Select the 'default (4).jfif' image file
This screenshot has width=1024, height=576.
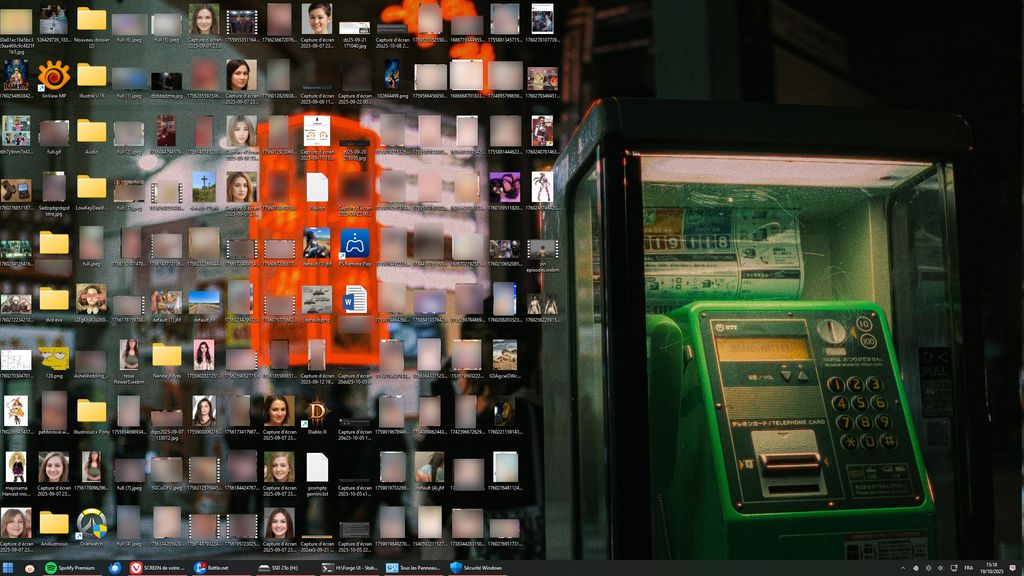point(429,472)
